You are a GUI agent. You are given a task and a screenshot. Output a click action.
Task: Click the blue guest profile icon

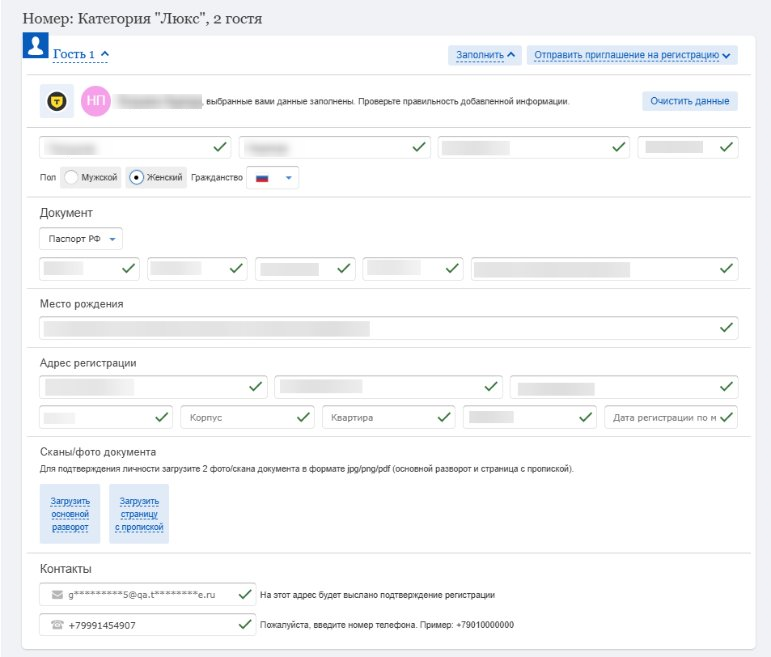[x=36, y=45]
